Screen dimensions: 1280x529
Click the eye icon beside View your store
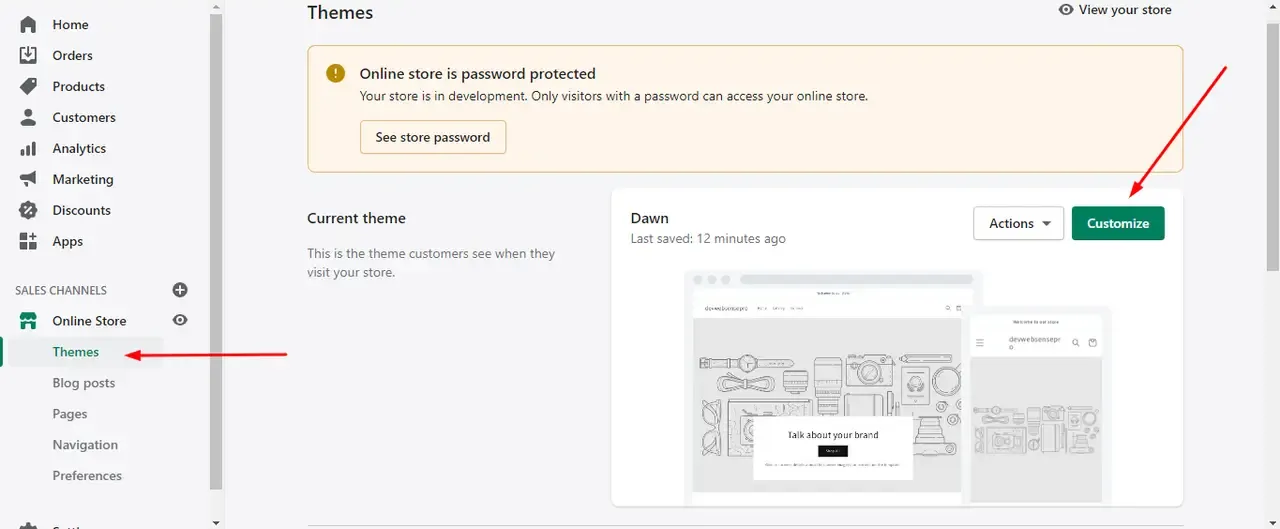coord(1066,9)
